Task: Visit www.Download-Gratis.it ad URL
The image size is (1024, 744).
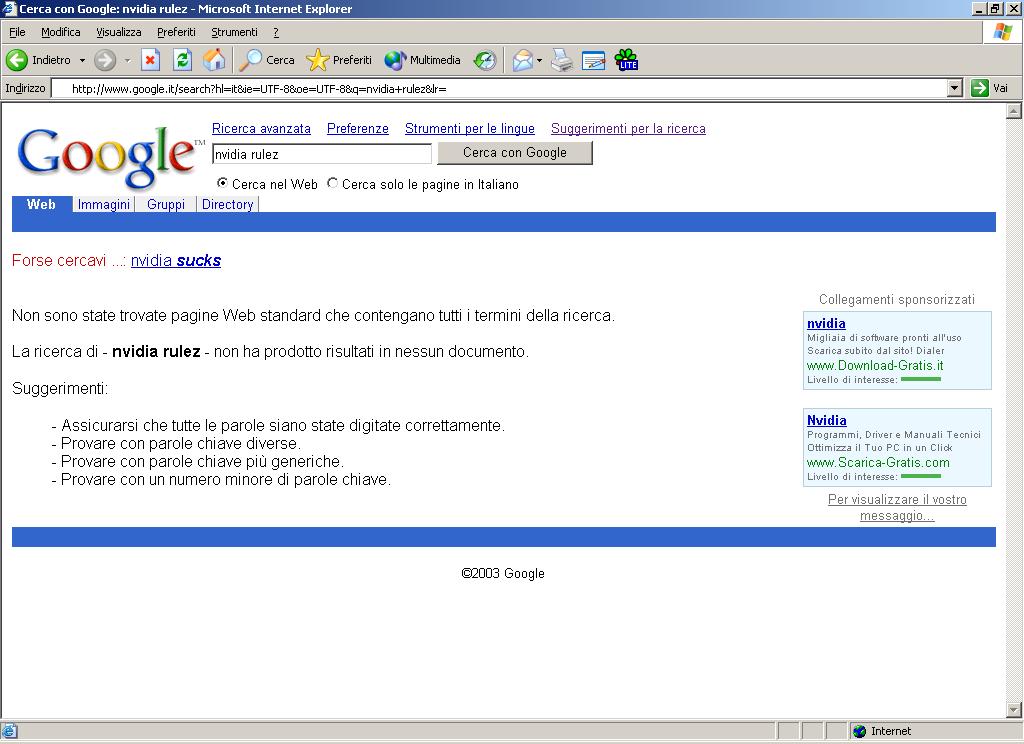Action: [x=875, y=366]
